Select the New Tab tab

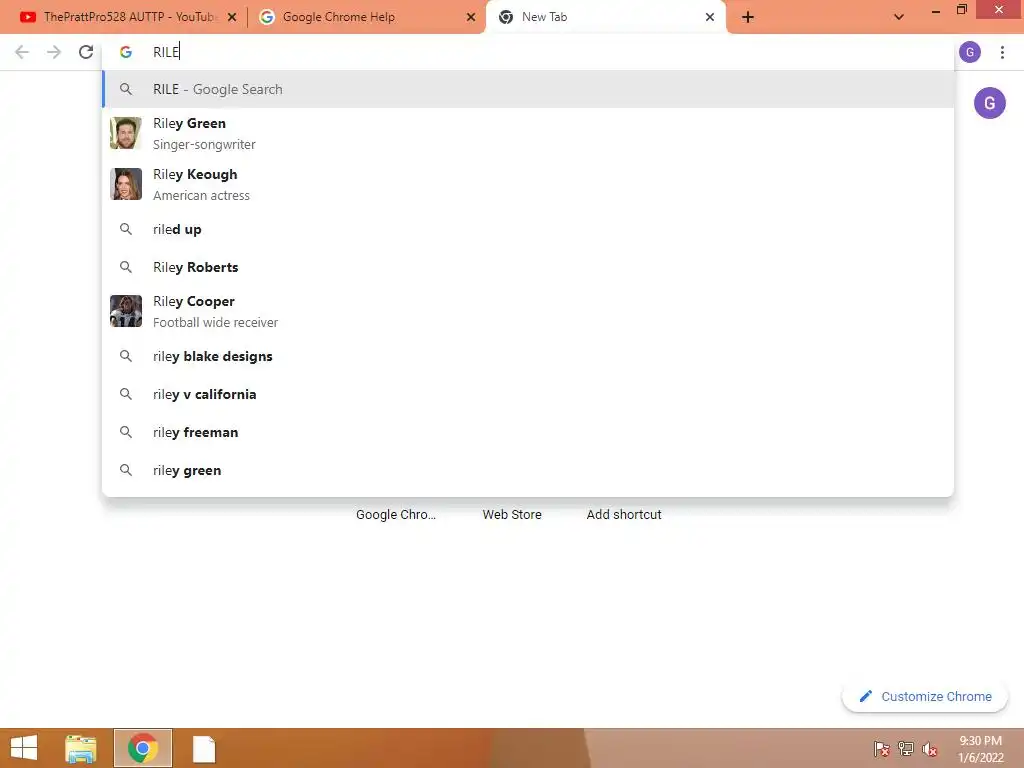tap(605, 18)
